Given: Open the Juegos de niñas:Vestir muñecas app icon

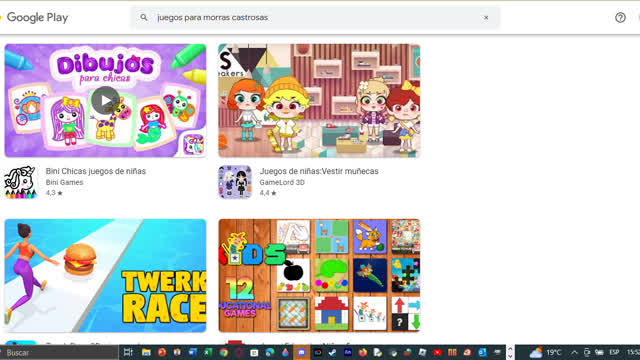Looking at the screenshot, I should [235, 182].
